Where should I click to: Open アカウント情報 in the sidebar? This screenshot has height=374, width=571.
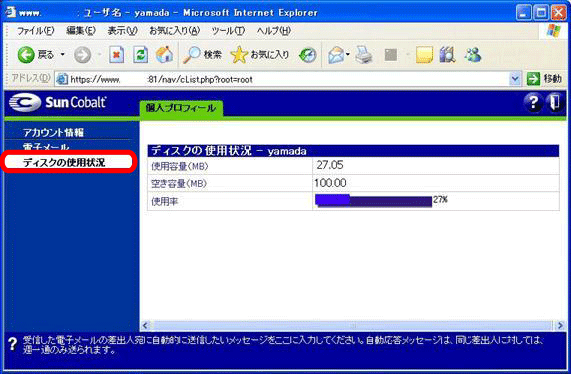[x=53, y=132]
